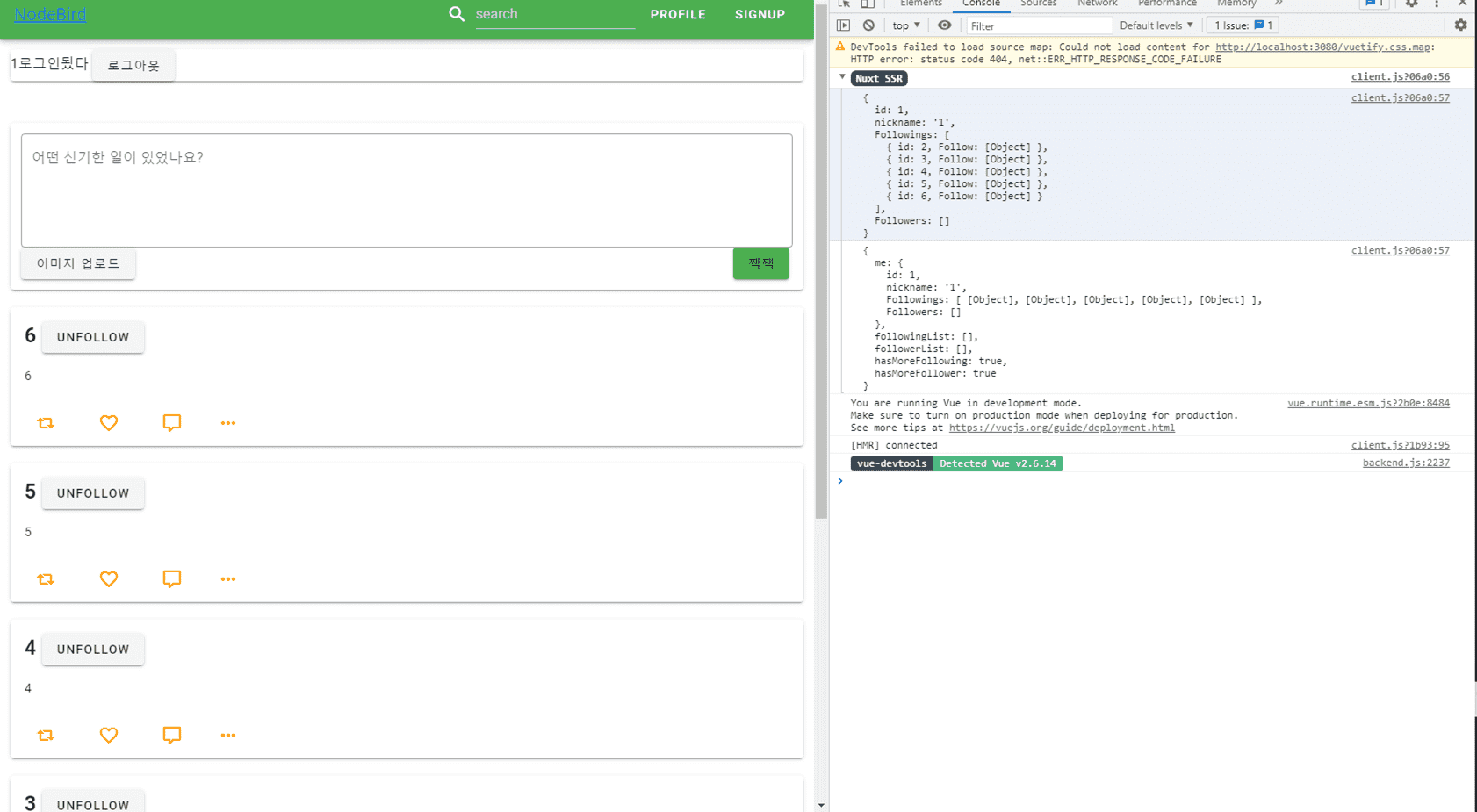Screen dimensions: 1477x812
Task: Open the client.js?06a0:56 source link
Action: (x=1401, y=77)
